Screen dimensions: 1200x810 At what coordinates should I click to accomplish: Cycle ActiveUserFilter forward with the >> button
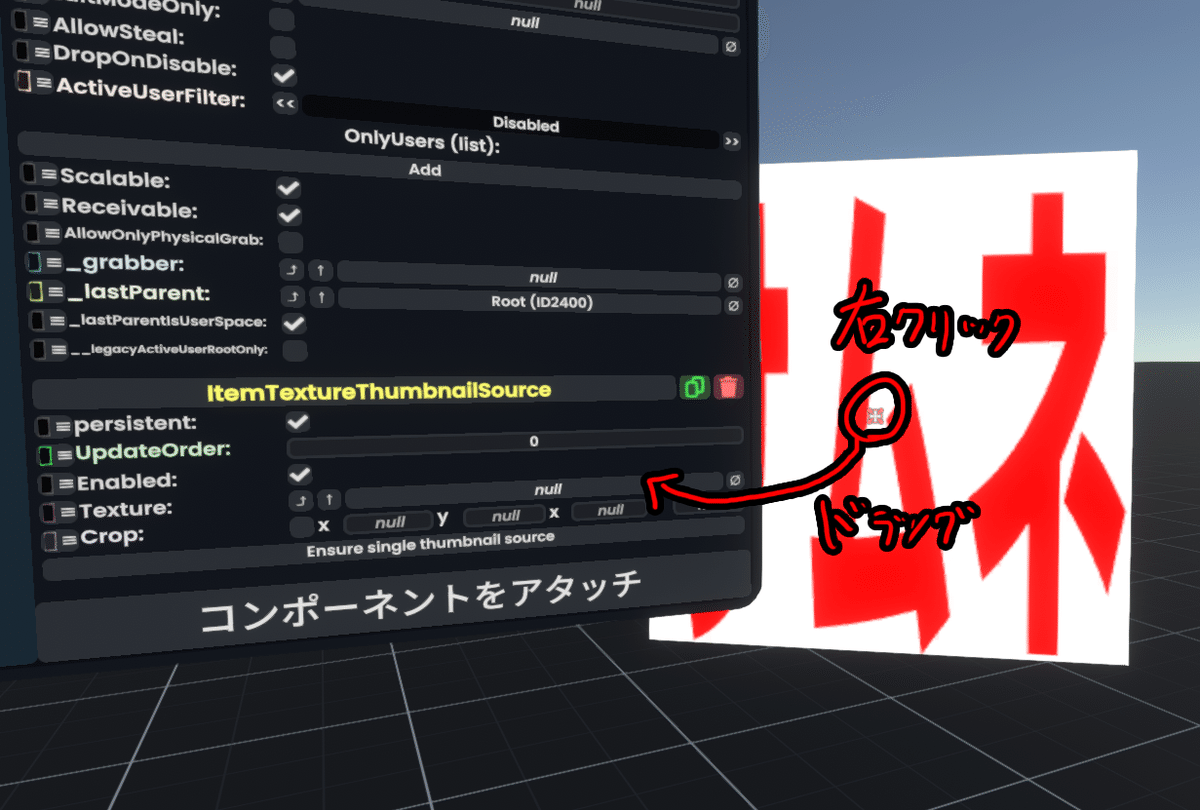[x=732, y=141]
